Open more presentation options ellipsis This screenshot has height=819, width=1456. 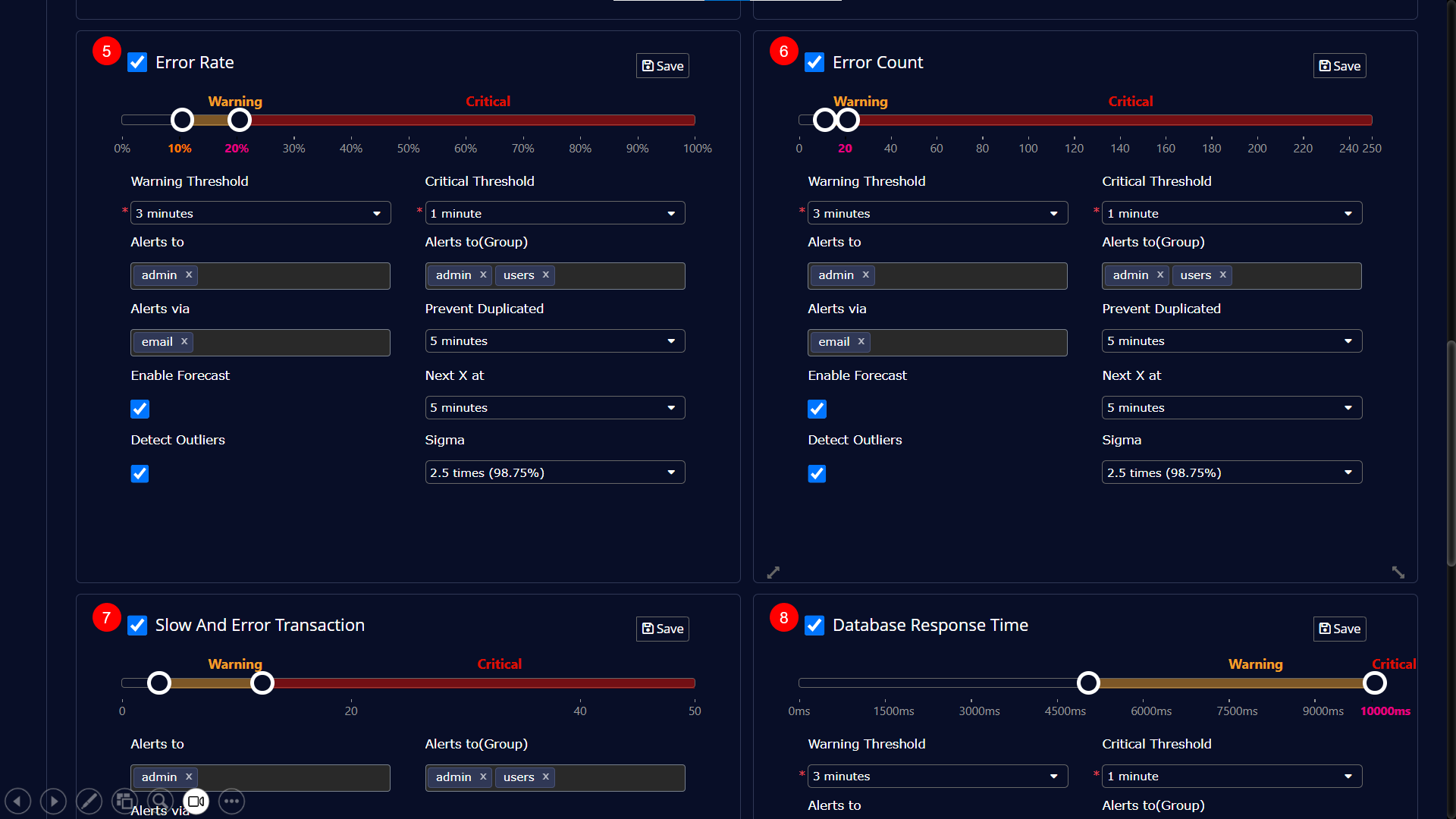pos(231,801)
